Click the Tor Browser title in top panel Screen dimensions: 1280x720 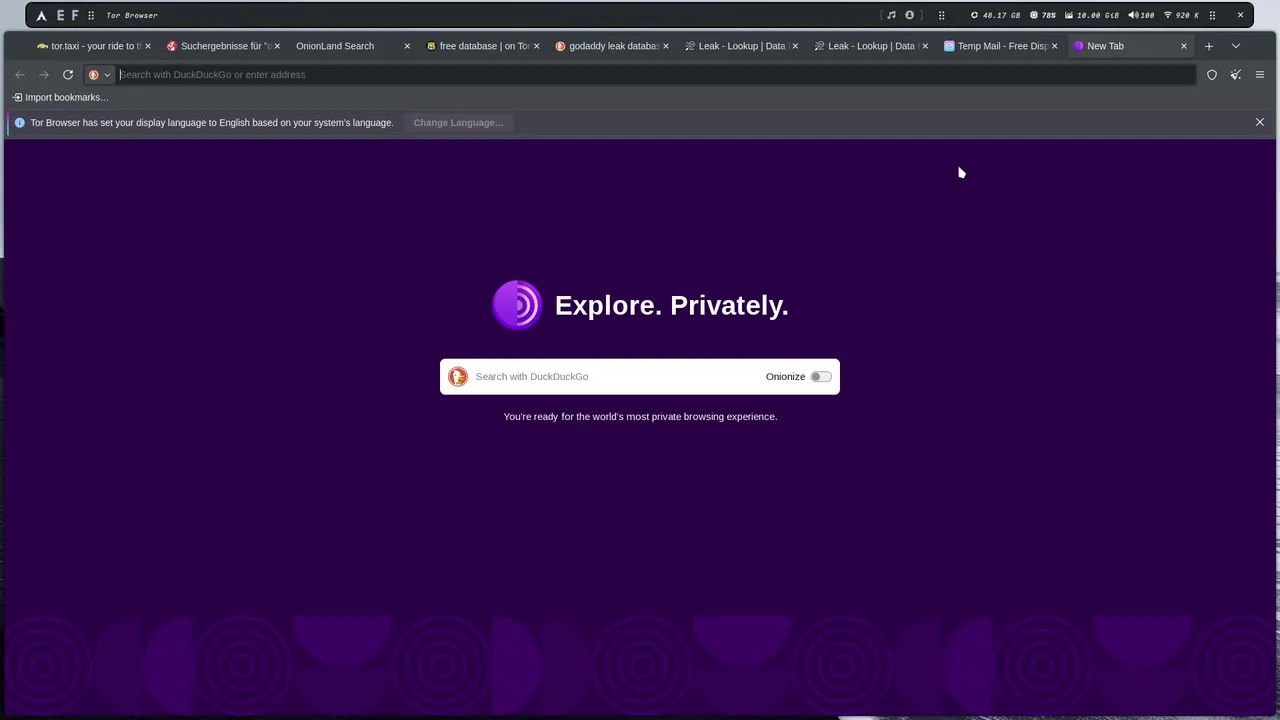[132, 15]
